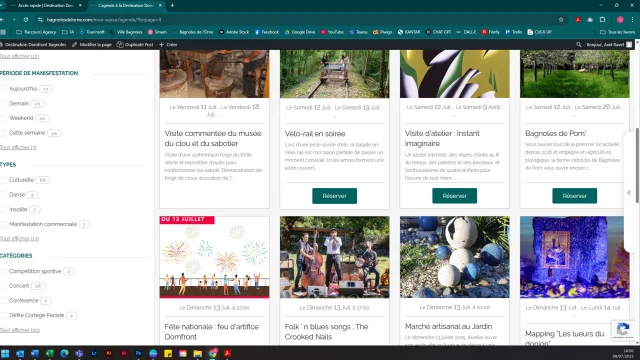Screen dimensions: 640x360
Task: Open the Firefly bookmark
Action: coord(491,32)
